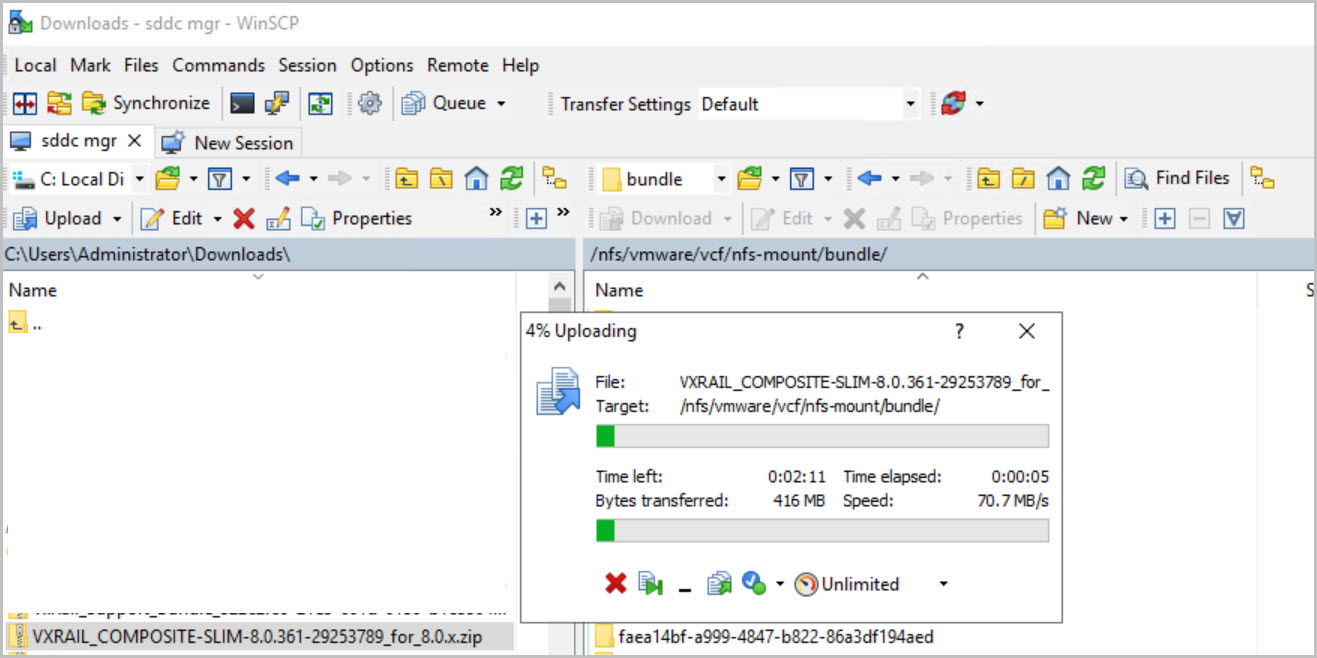1317x658 pixels.
Task: Click the Keep Remote Directory Up To Date icon
Action: (x=320, y=103)
